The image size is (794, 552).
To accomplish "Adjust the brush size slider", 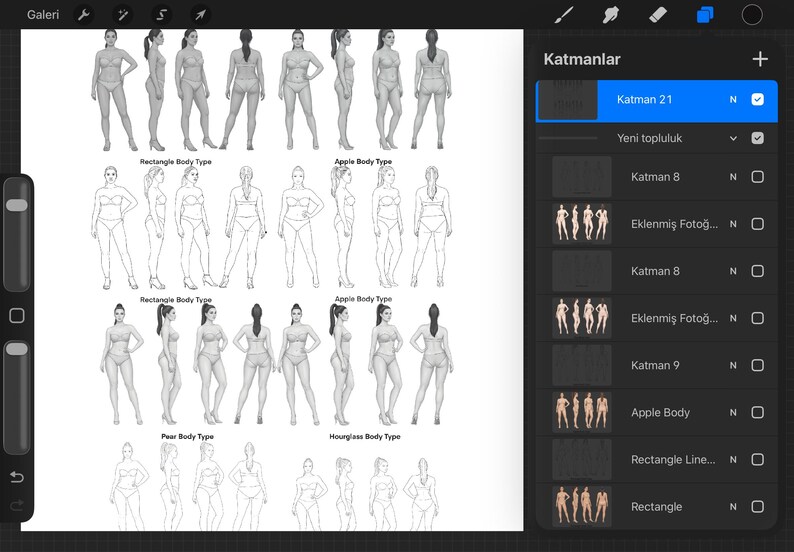I will coord(17,233).
